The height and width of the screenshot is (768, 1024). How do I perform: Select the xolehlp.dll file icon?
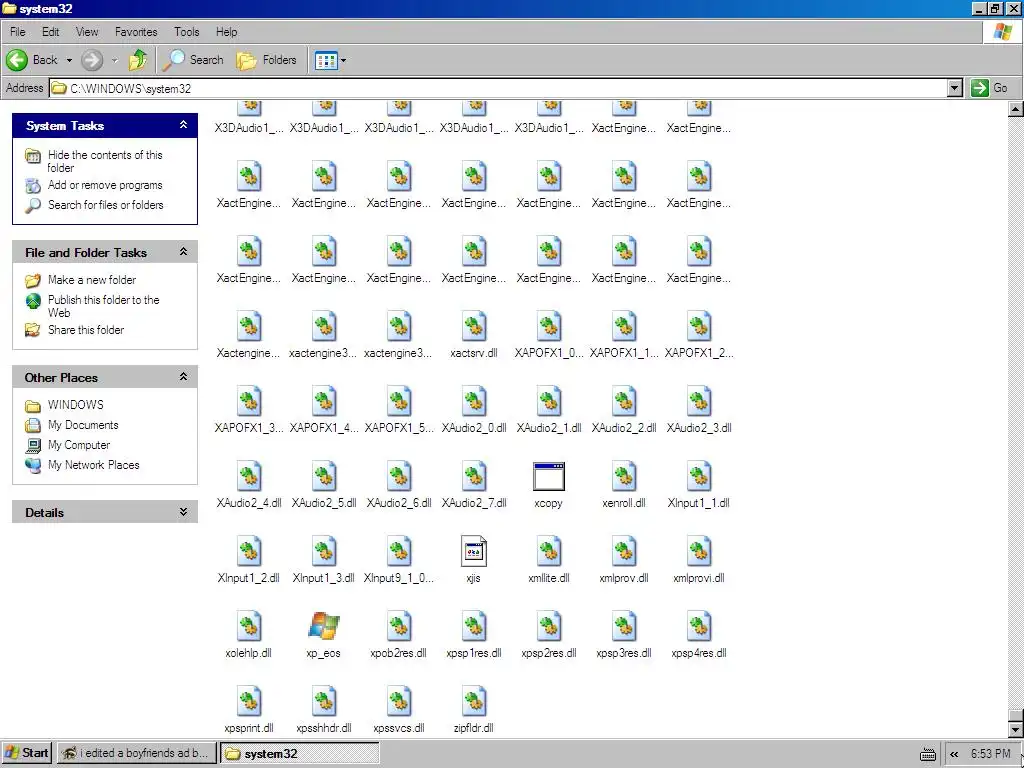click(x=249, y=627)
